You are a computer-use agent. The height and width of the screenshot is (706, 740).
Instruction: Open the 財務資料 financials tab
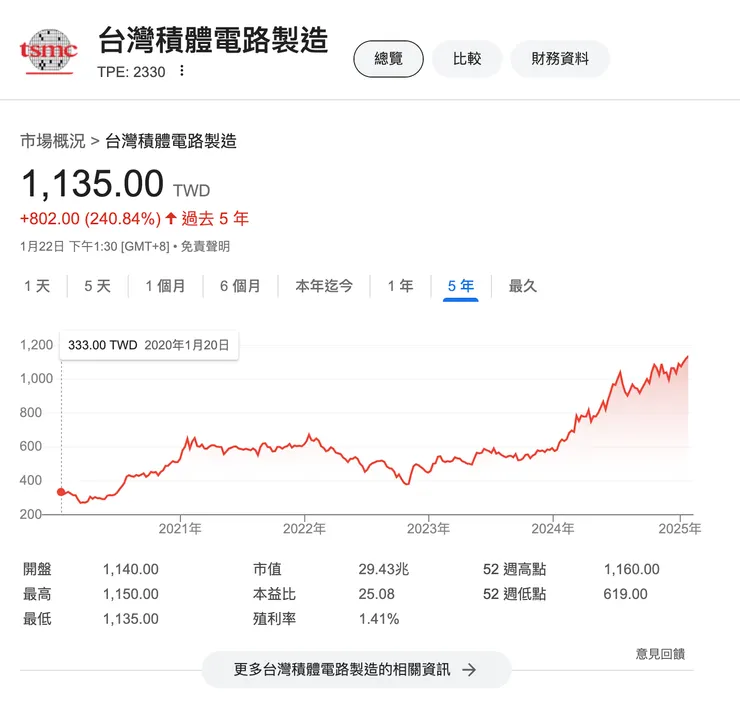point(560,59)
